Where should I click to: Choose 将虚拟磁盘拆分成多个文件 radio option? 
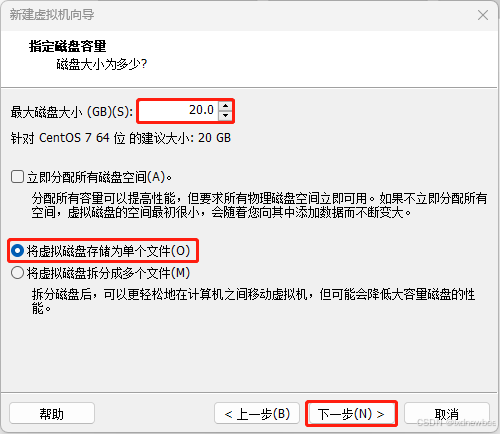[17, 273]
